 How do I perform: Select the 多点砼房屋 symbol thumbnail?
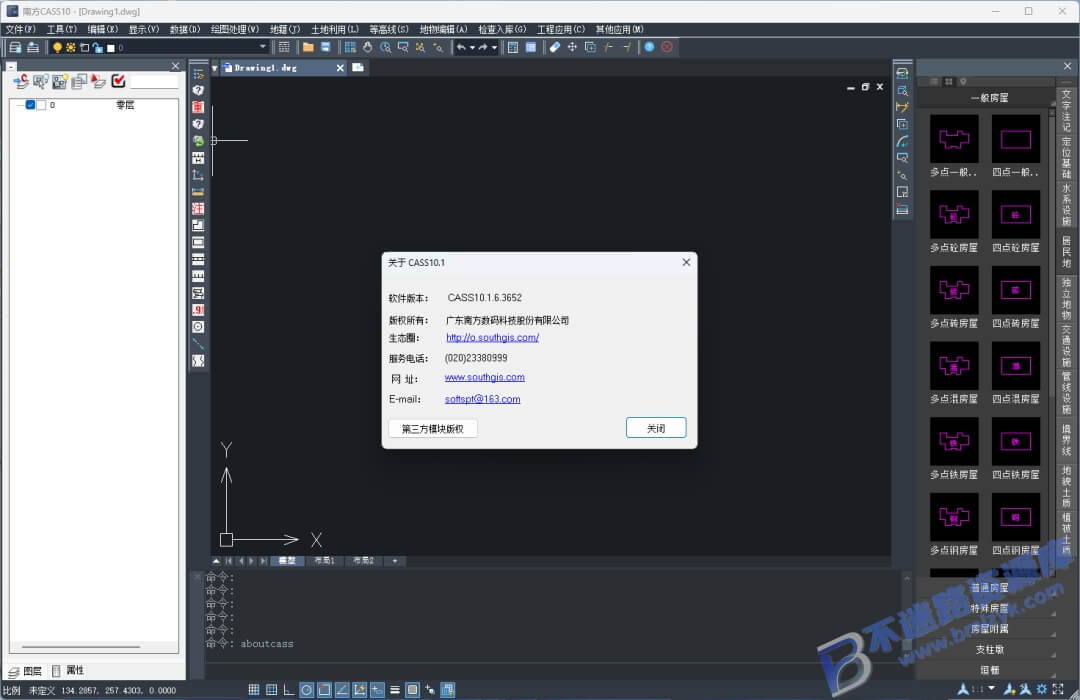[x=954, y=214]
